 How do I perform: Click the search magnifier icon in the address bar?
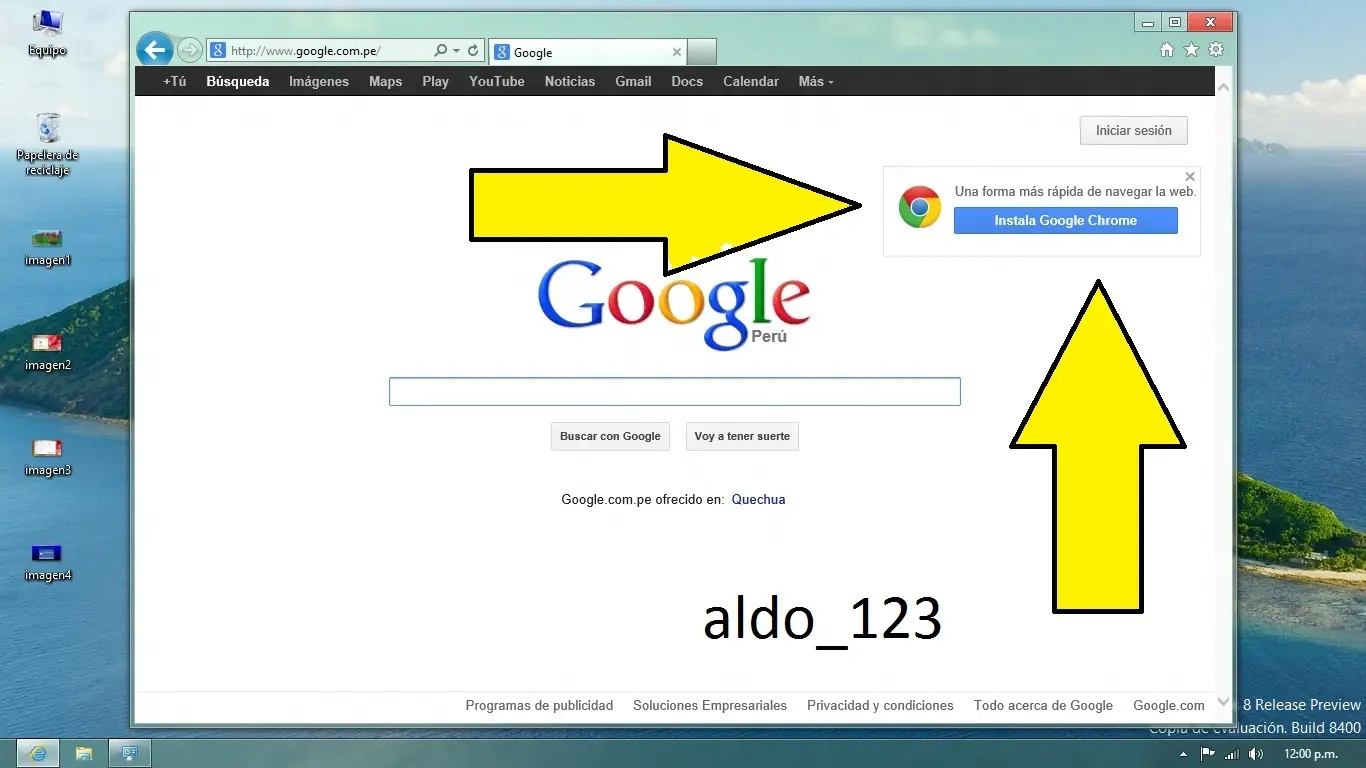(441, 50)
